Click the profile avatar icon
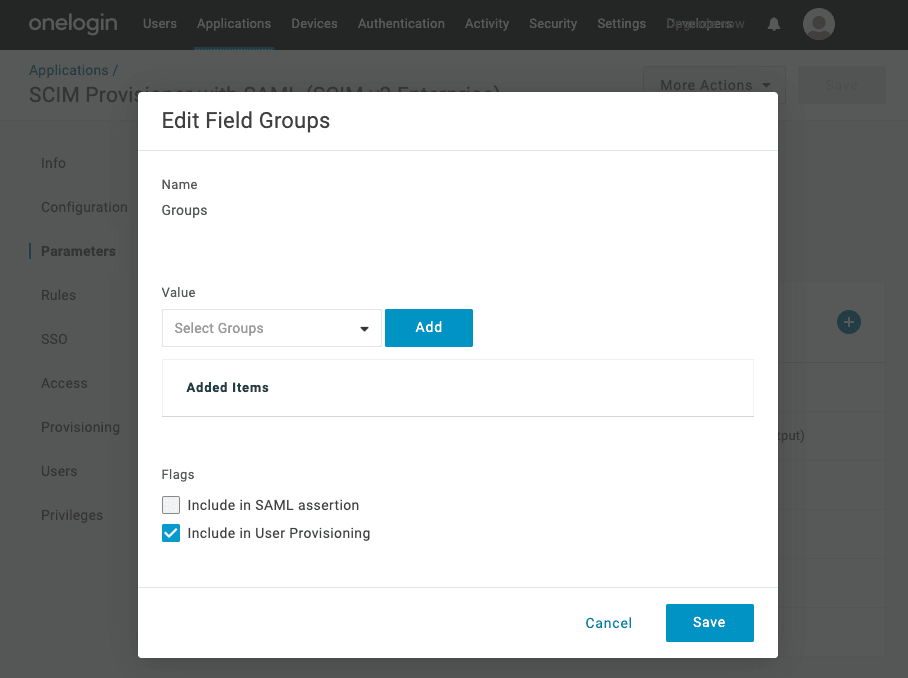The width and height of the screenshot is (908, 678). 818,24
